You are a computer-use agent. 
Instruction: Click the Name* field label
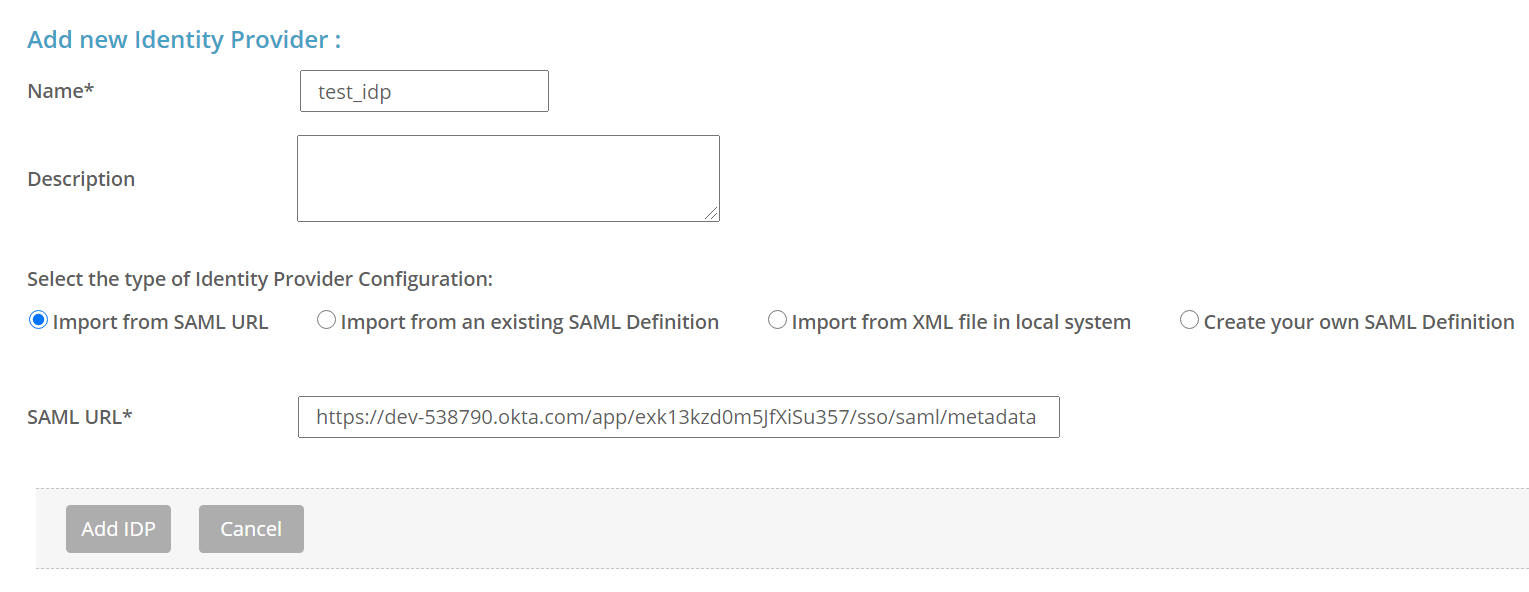tap(60, 90)
